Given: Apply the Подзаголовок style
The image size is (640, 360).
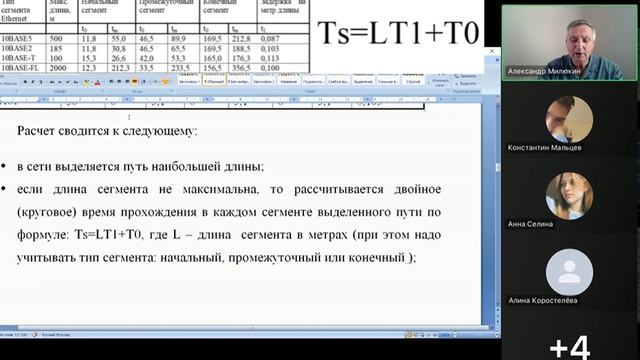Looking at the screenshot, I should (313, 80).
